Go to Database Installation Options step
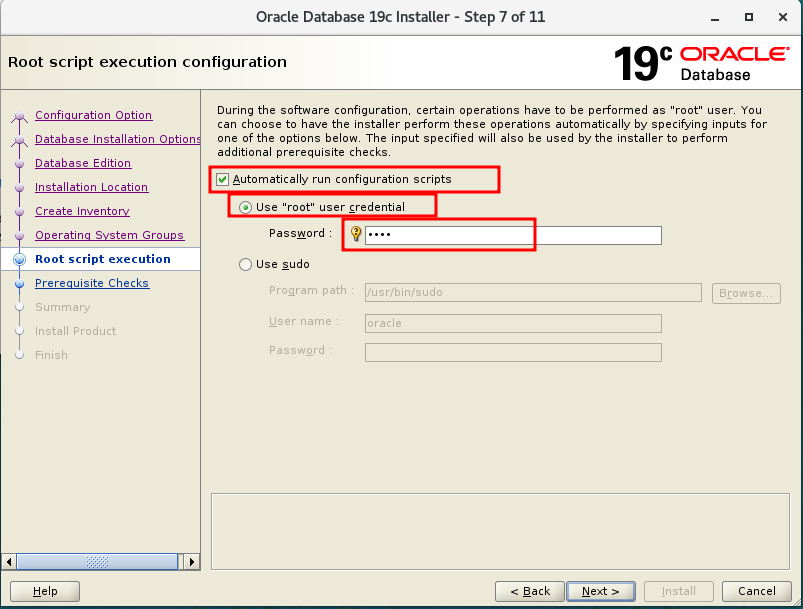This screenshot has height=609, width=803. click(x=117, y=139)
